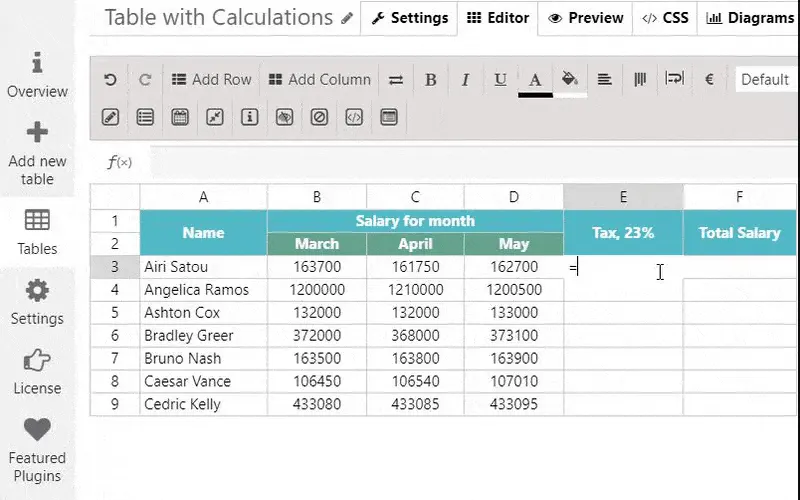800x500 pixels.
Task: Select the Ashton Cox cell
Action: click(204, 313)
